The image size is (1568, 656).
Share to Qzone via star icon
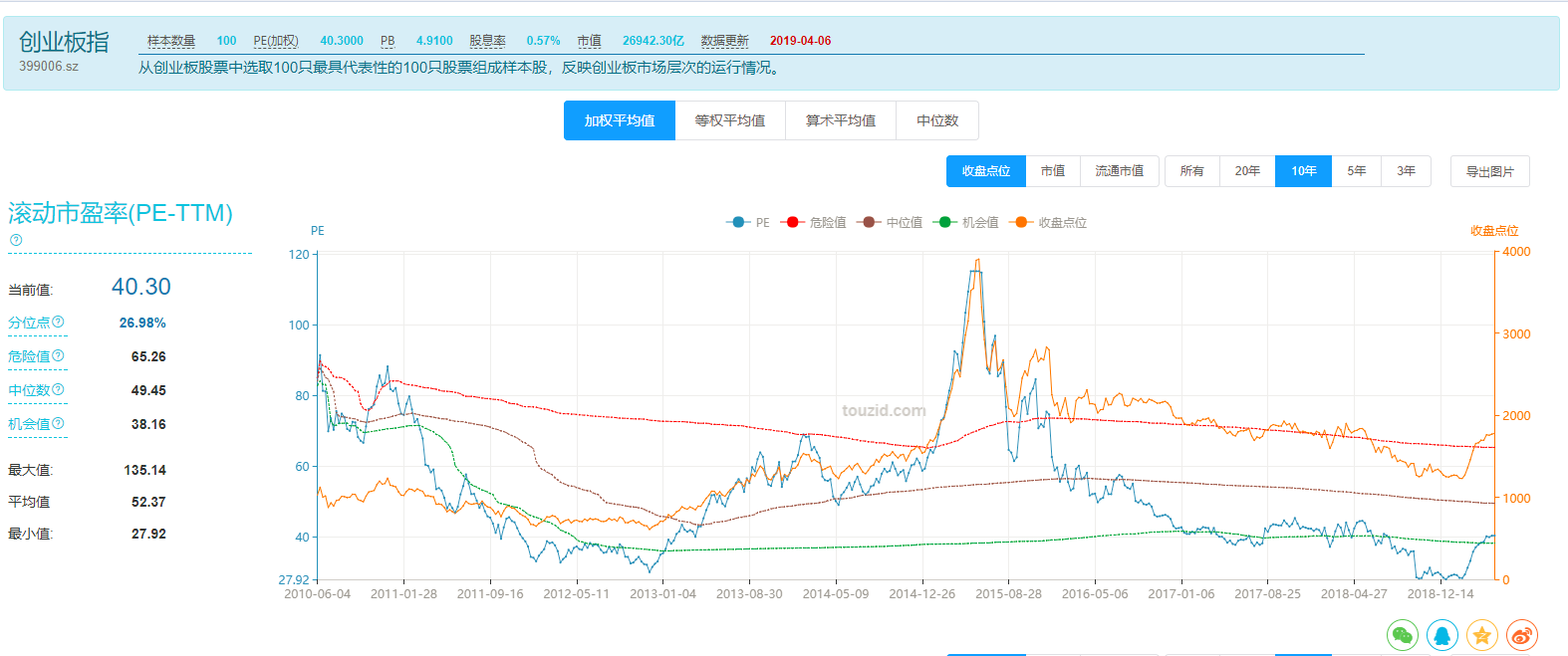[1482, 635]
